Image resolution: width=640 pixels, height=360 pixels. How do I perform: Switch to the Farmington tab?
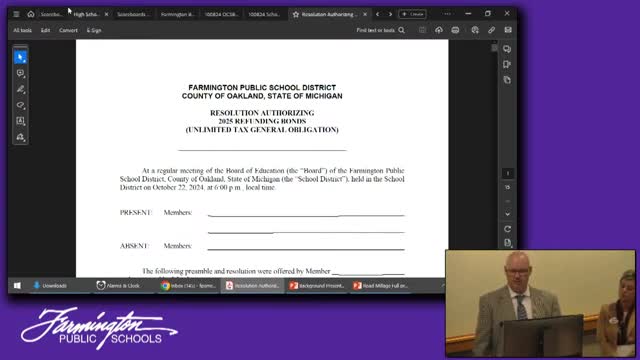pyautogui.click(x=177, y=14)
